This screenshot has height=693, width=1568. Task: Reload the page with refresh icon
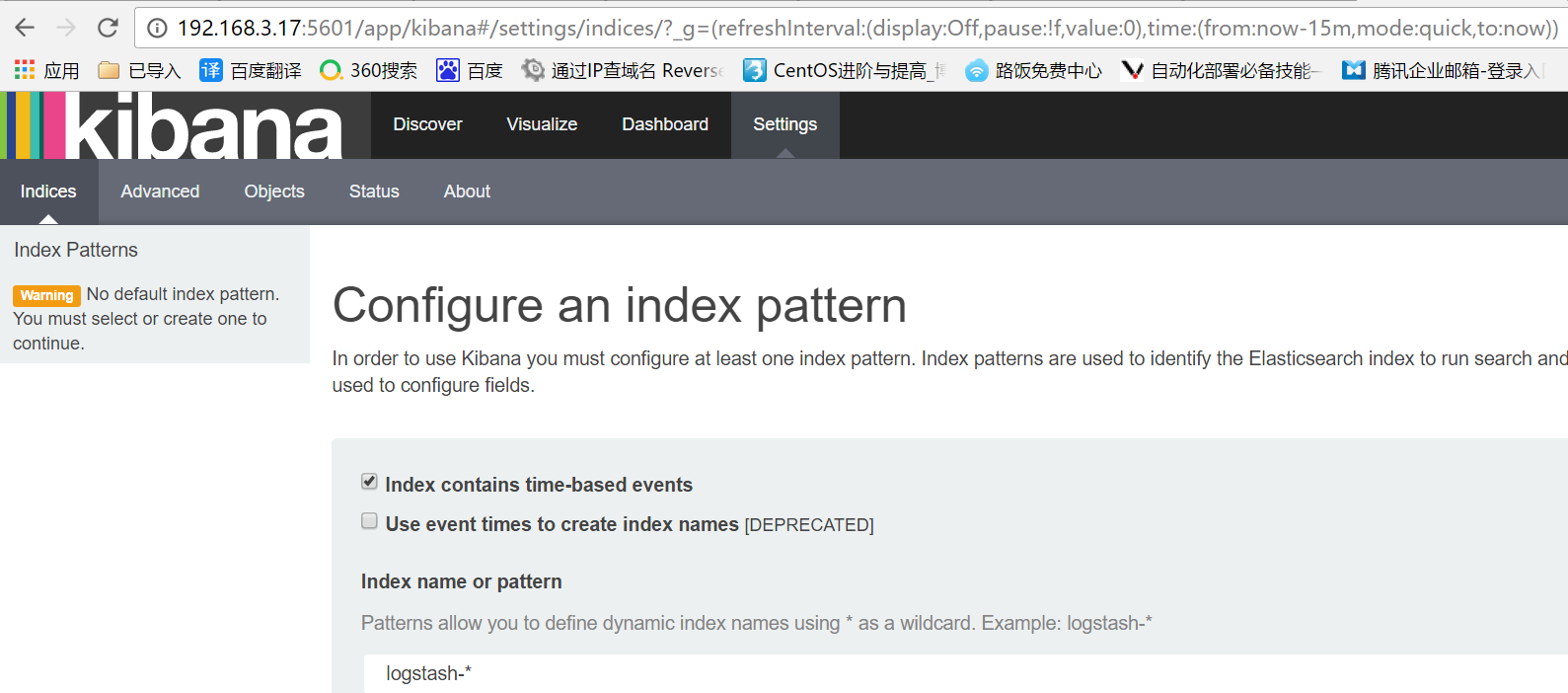tap(108, 28)
